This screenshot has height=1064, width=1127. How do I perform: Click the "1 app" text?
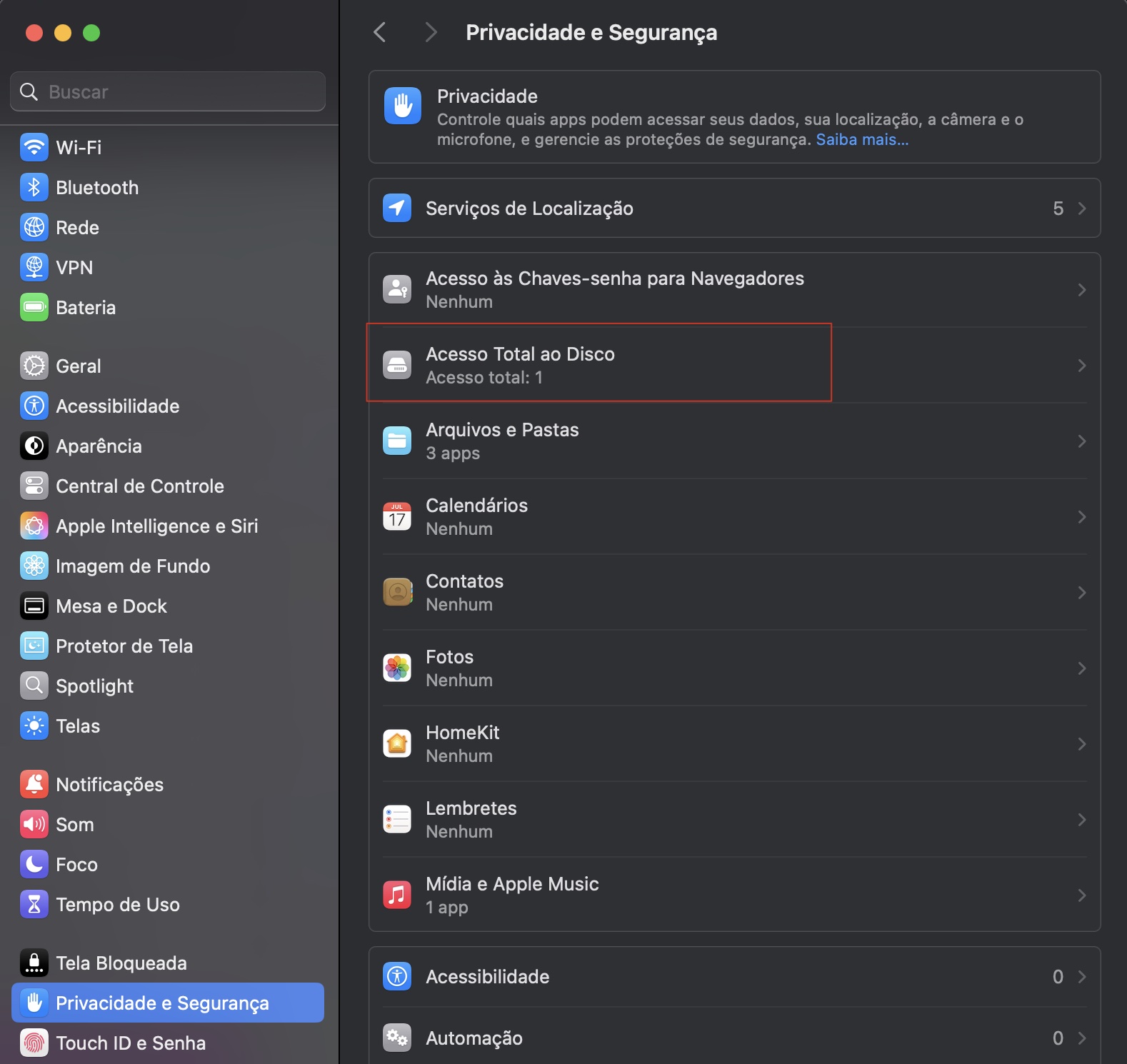pos(447,908)
